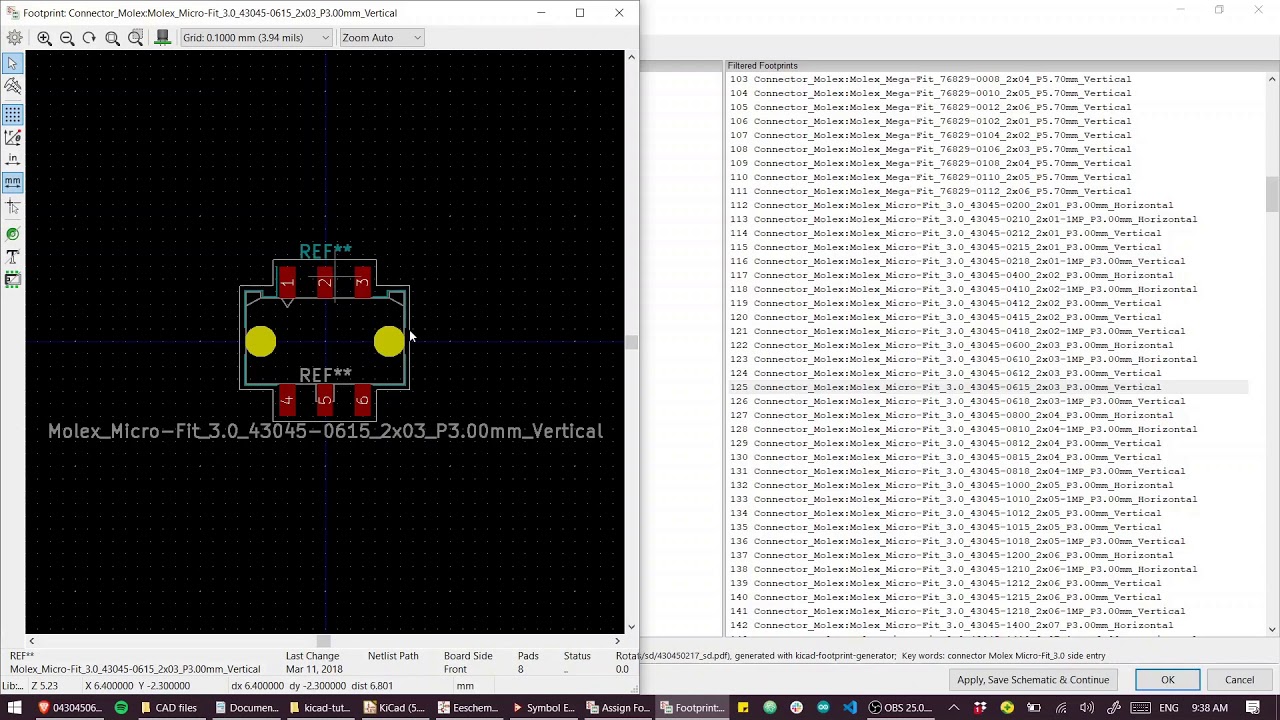
Task: Toggle full-window crosshair cursor shape
Action: [13, 206]
